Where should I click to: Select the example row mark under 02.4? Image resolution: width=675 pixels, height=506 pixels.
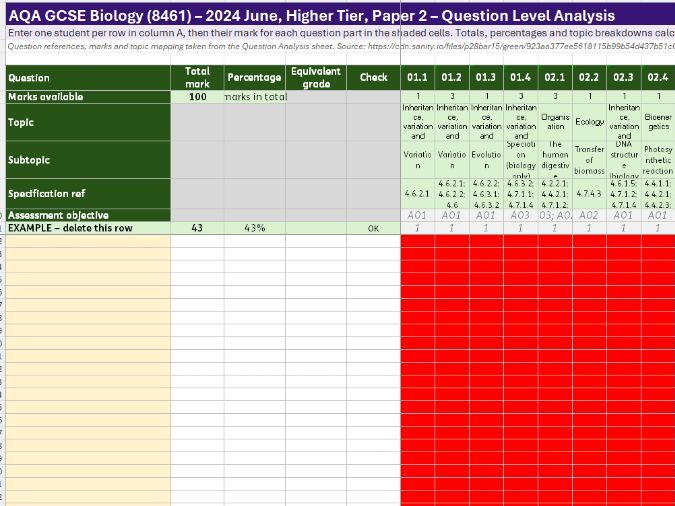[x=658, y=228]
